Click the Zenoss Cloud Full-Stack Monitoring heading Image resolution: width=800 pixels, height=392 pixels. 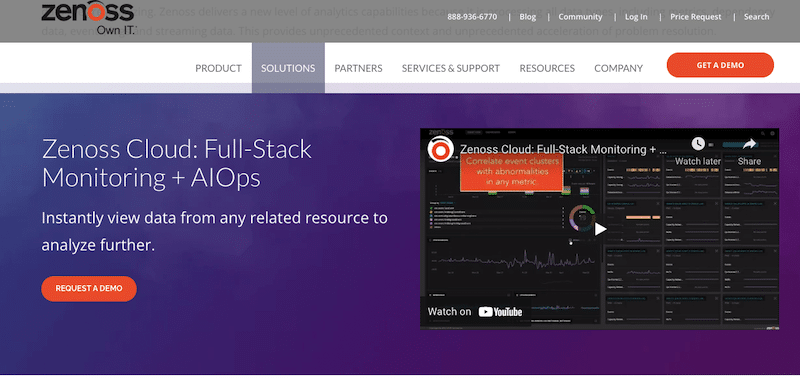coord(177,163)
